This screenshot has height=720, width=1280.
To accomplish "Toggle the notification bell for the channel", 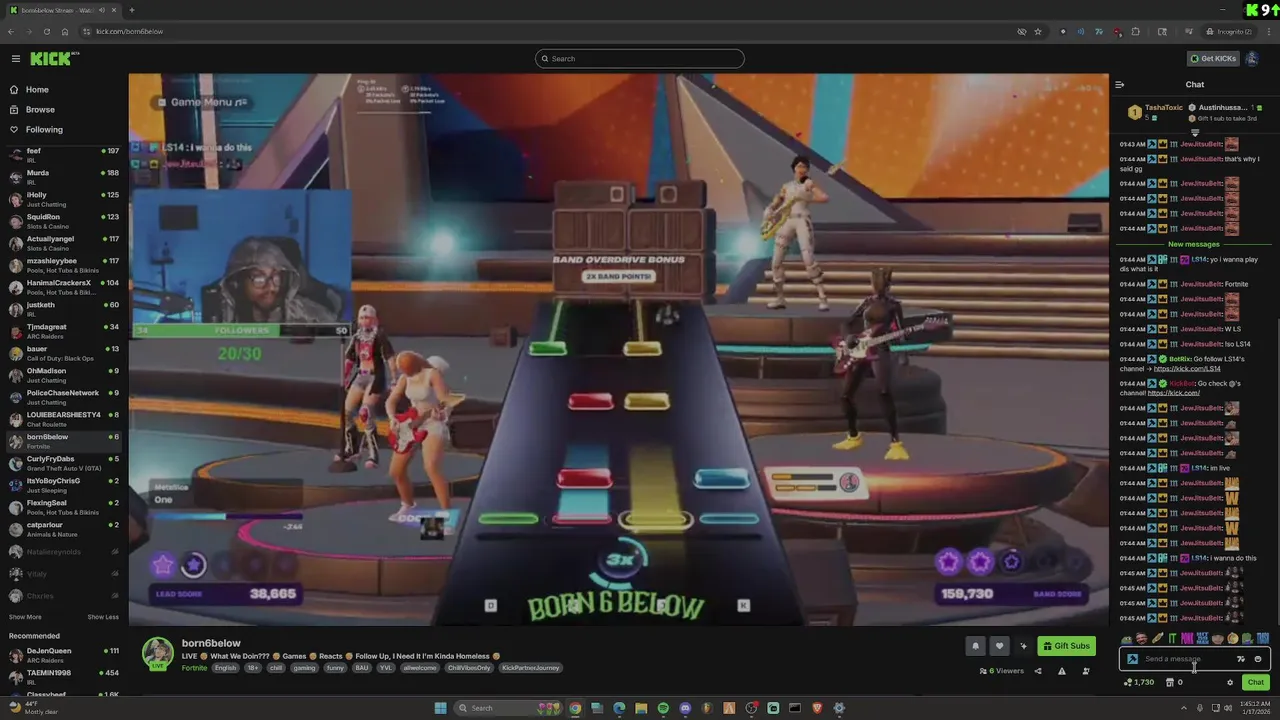I will click(x=976, y=646).
